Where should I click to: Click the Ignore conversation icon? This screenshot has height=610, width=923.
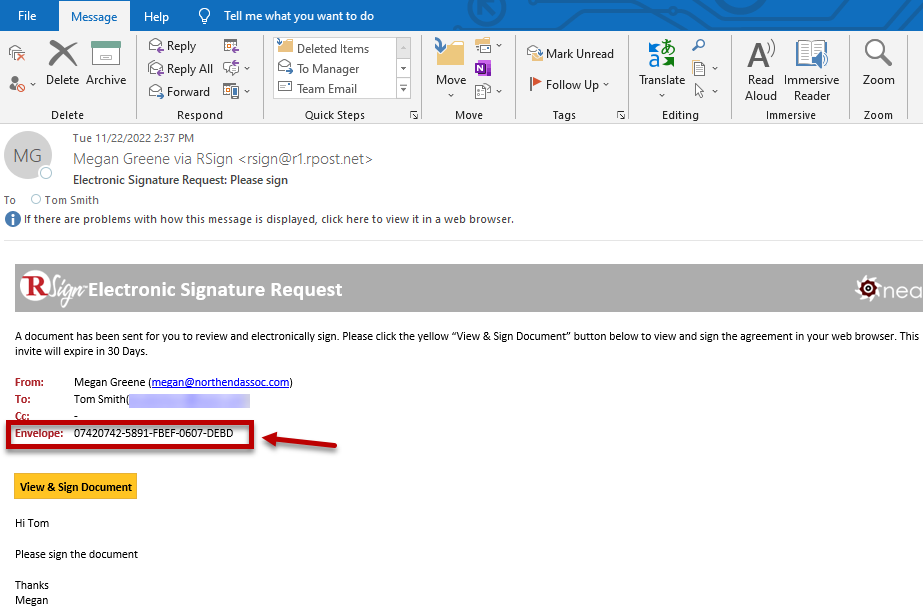(17, 54)
